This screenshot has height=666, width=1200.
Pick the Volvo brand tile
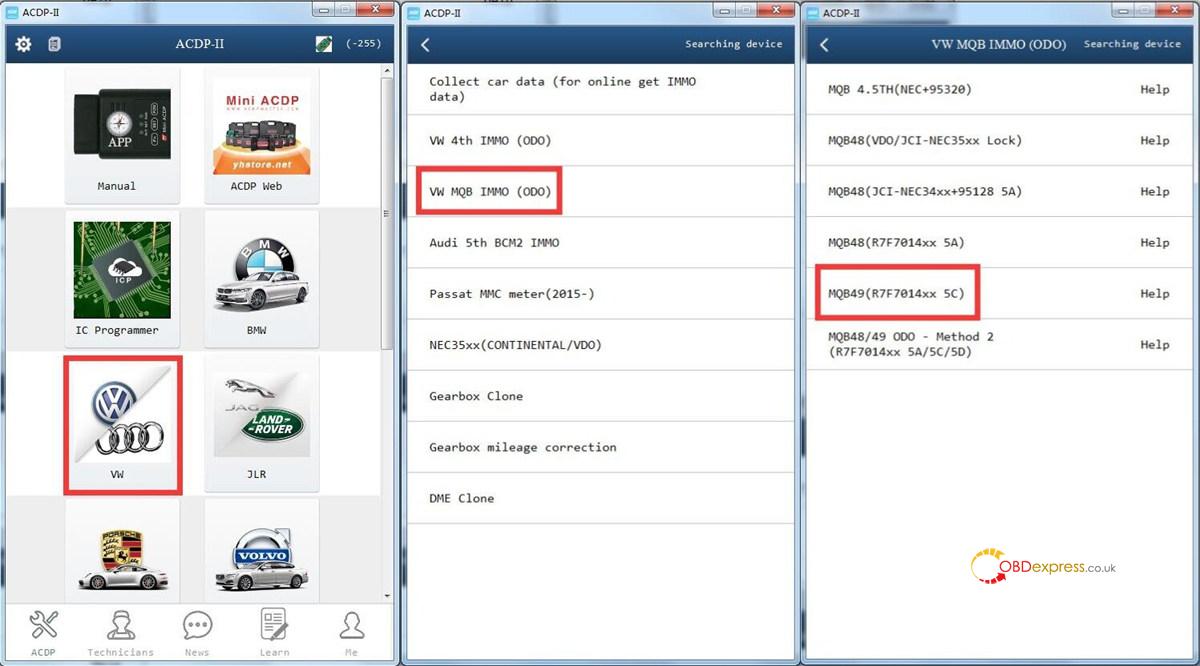261,550
